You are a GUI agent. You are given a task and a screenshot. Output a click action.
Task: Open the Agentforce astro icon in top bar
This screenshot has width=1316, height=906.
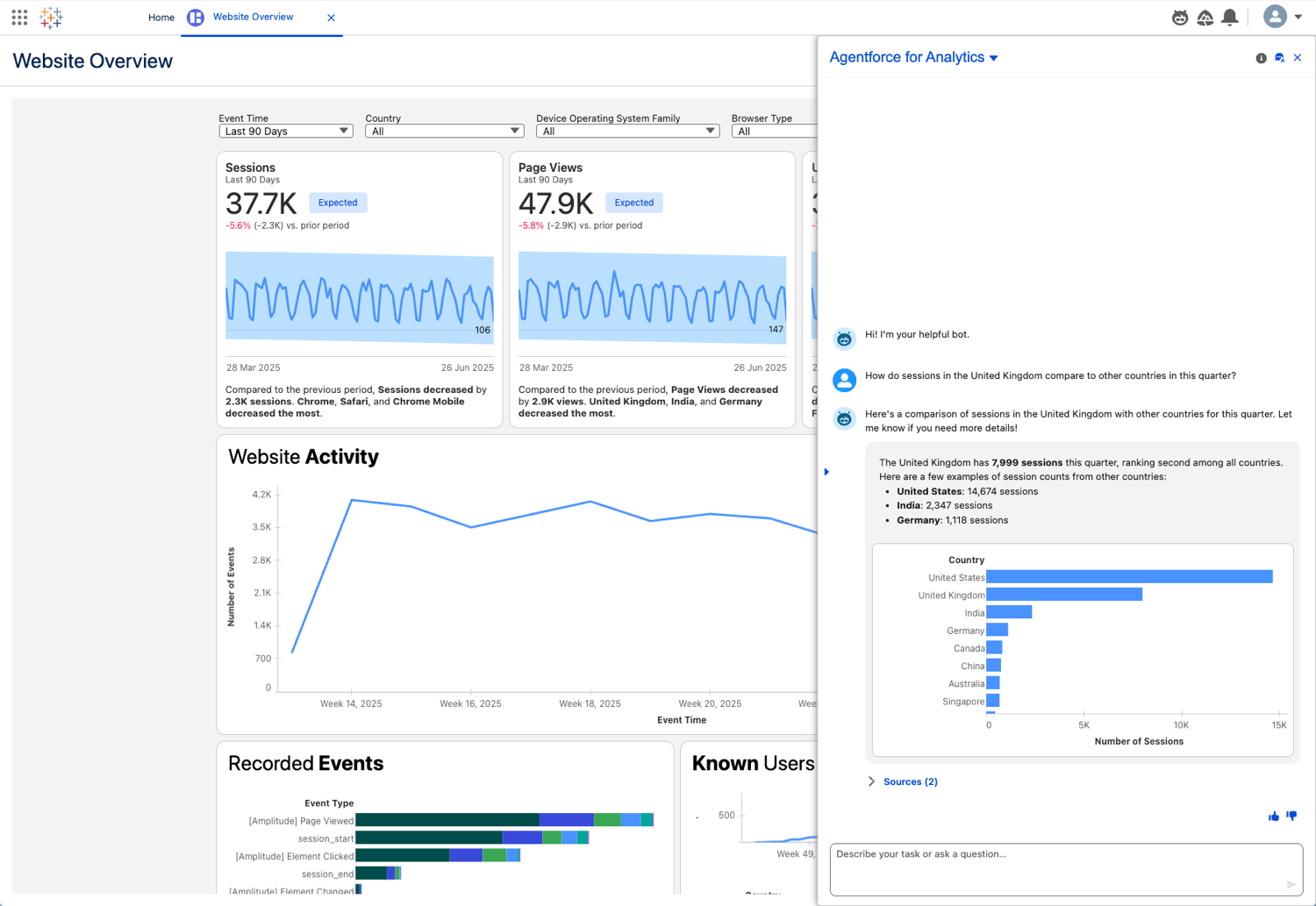[x=1180, y=18]
